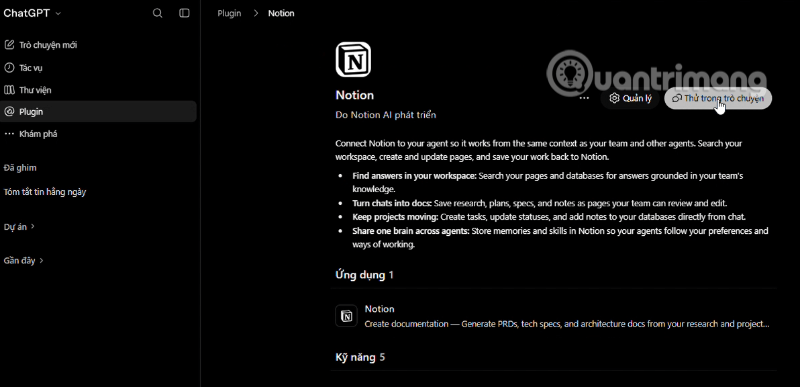Click the Find answers in your workspace bullet

[x=547, y=182]
